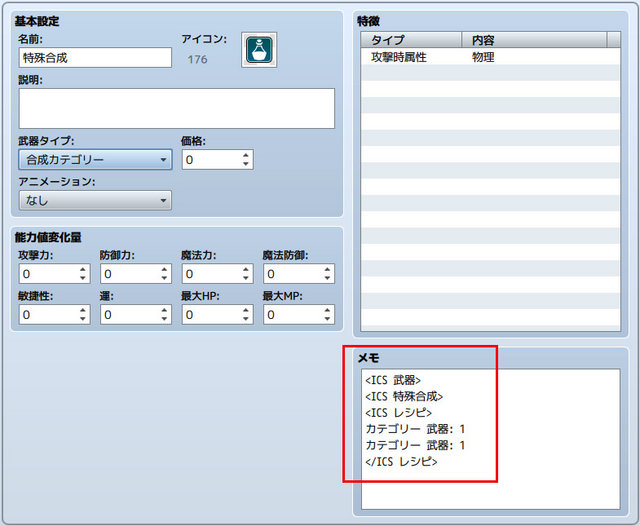Increase 攻撃力 with the up arrow
The width and height of the screenshot is (640, 526).
[x=83, y=269]
